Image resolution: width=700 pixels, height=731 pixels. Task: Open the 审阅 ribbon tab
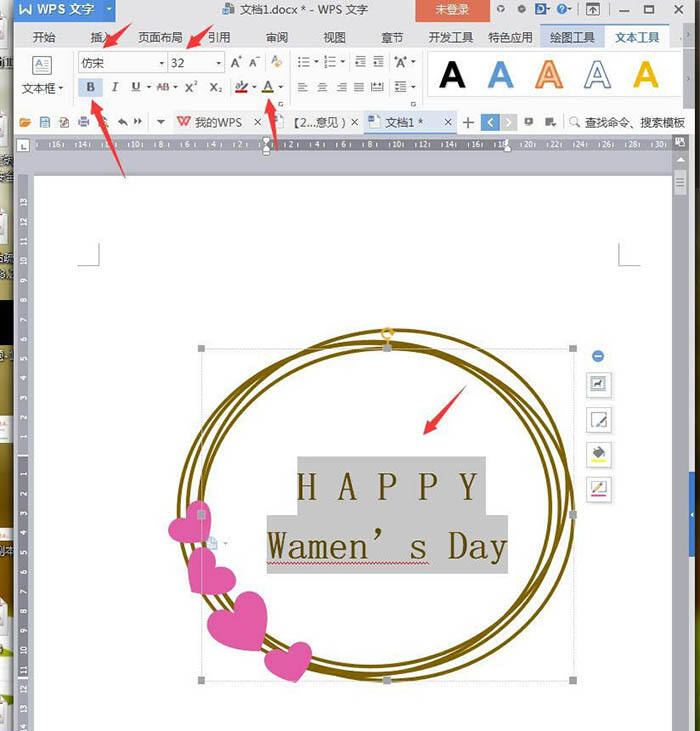[x=277, y=38]
